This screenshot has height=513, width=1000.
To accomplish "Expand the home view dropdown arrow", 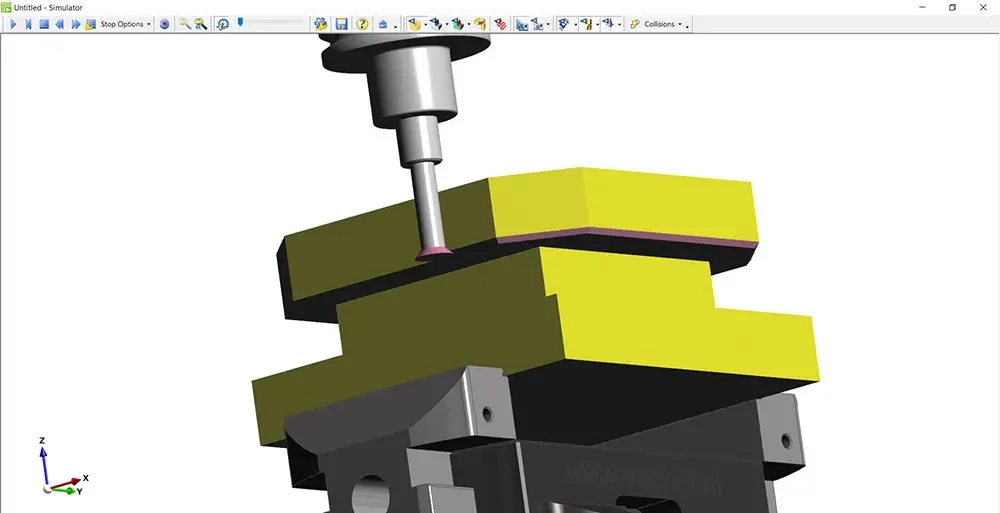I will tap(396, 25).
